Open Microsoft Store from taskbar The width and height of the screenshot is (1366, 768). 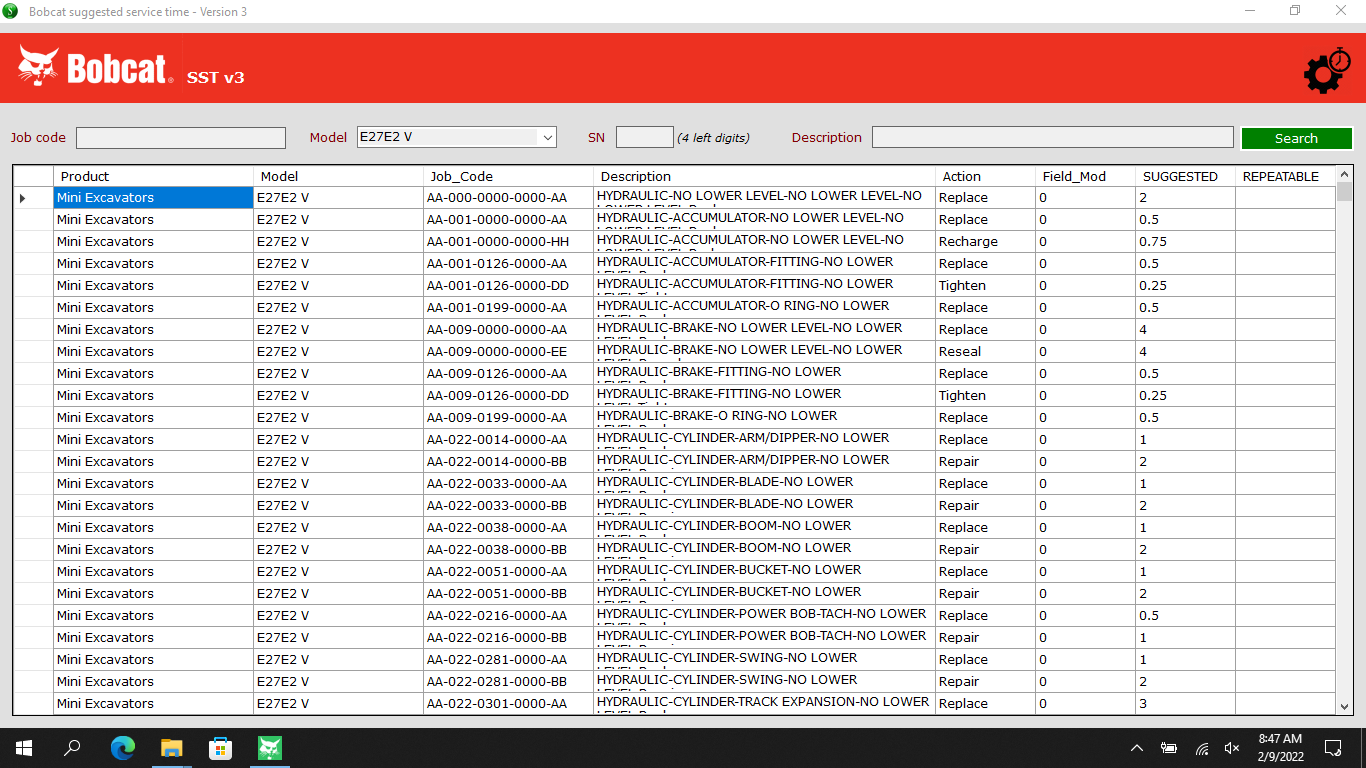point(220,748)
